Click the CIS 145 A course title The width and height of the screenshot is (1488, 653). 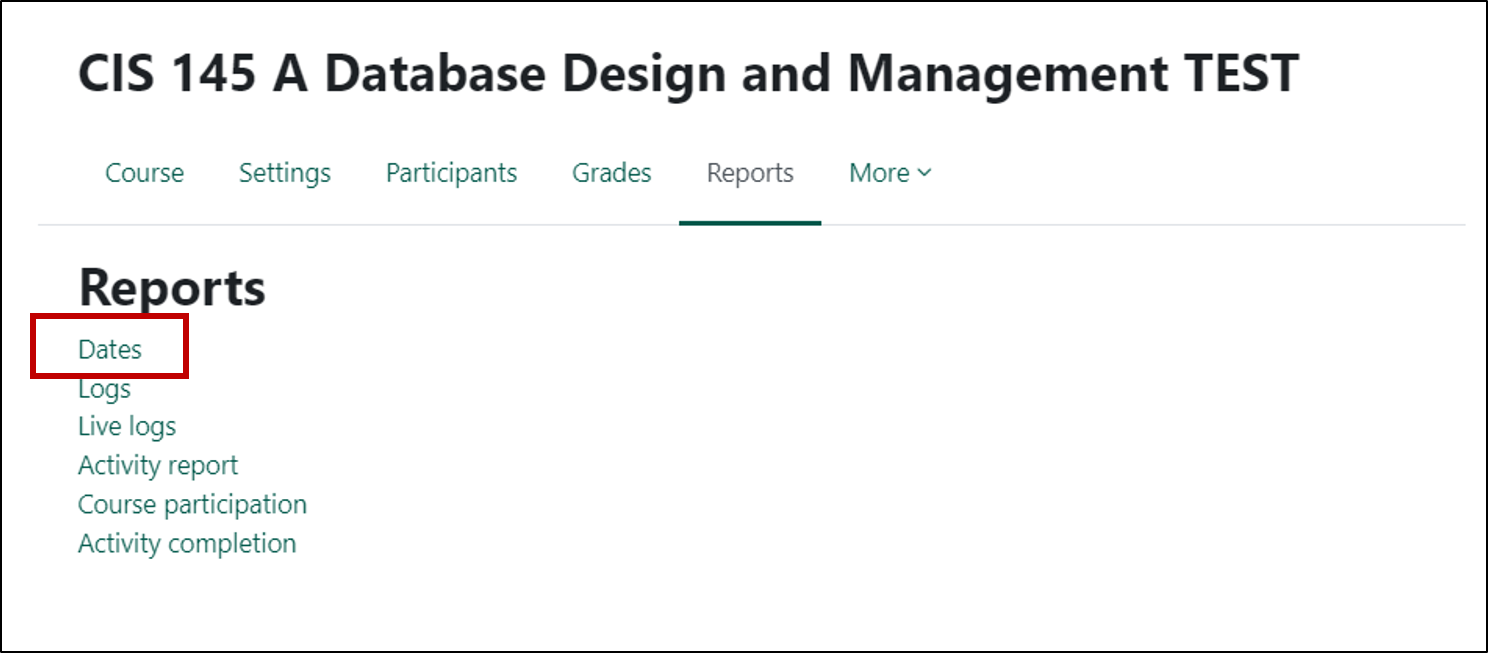(688, 71)
